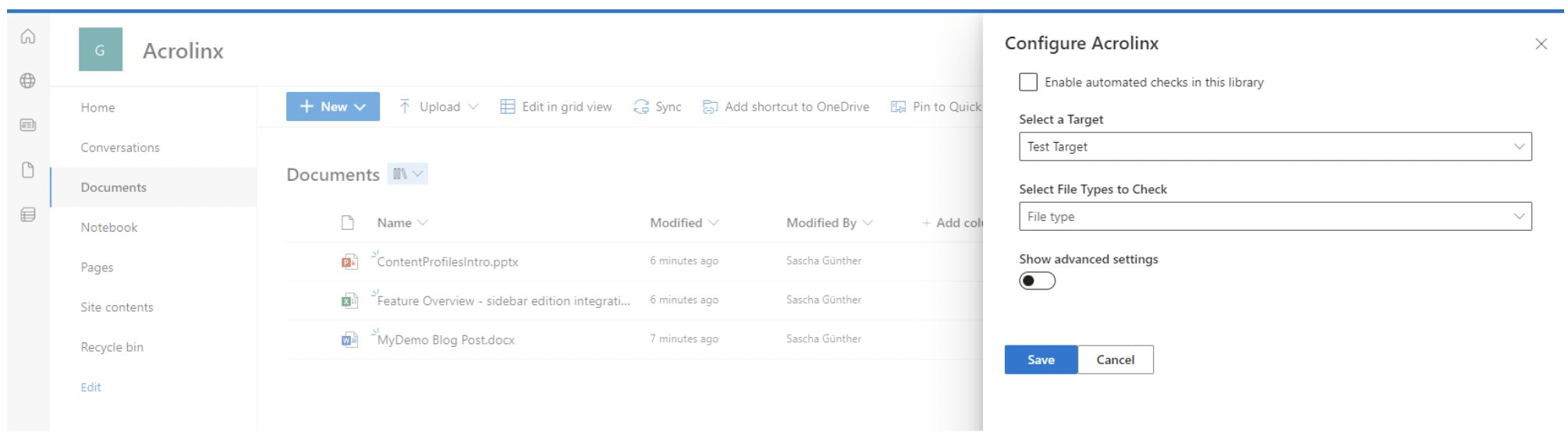Screen dimensions: 1568x443
Task: Open MyDemo Blog Post.docx file
Action: (446, 340)
